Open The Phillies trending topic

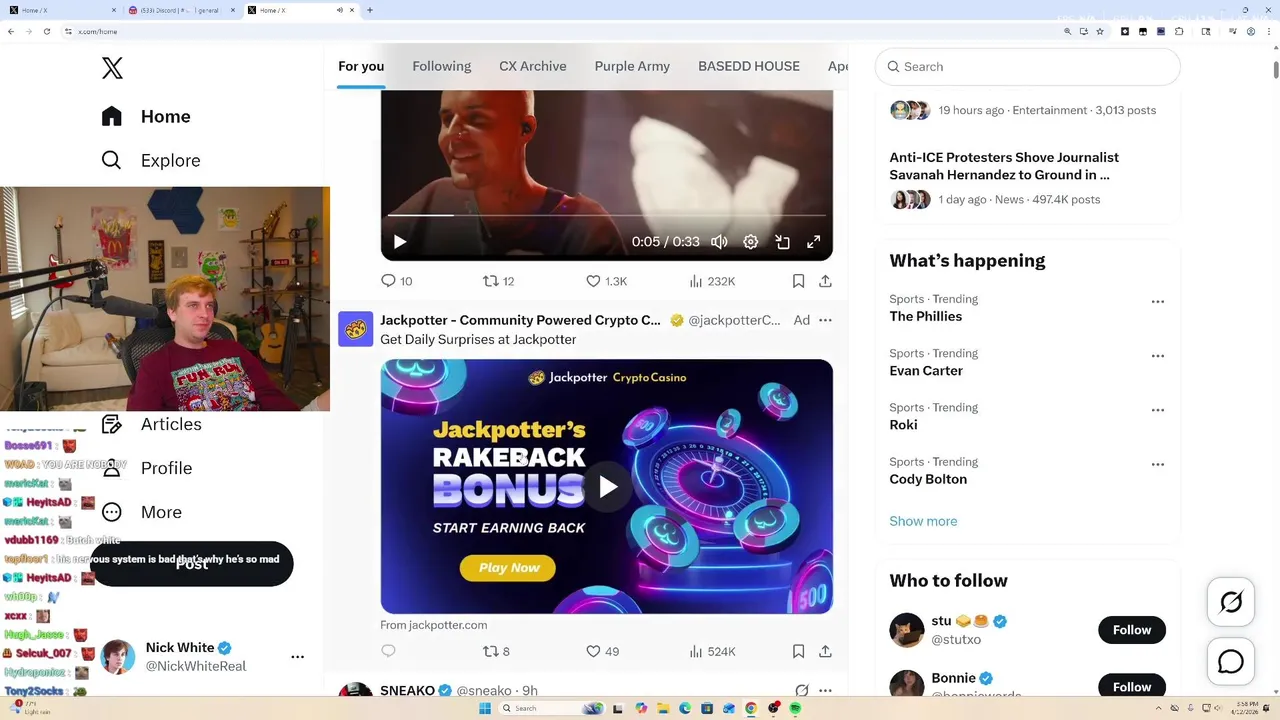click(926, 316)
